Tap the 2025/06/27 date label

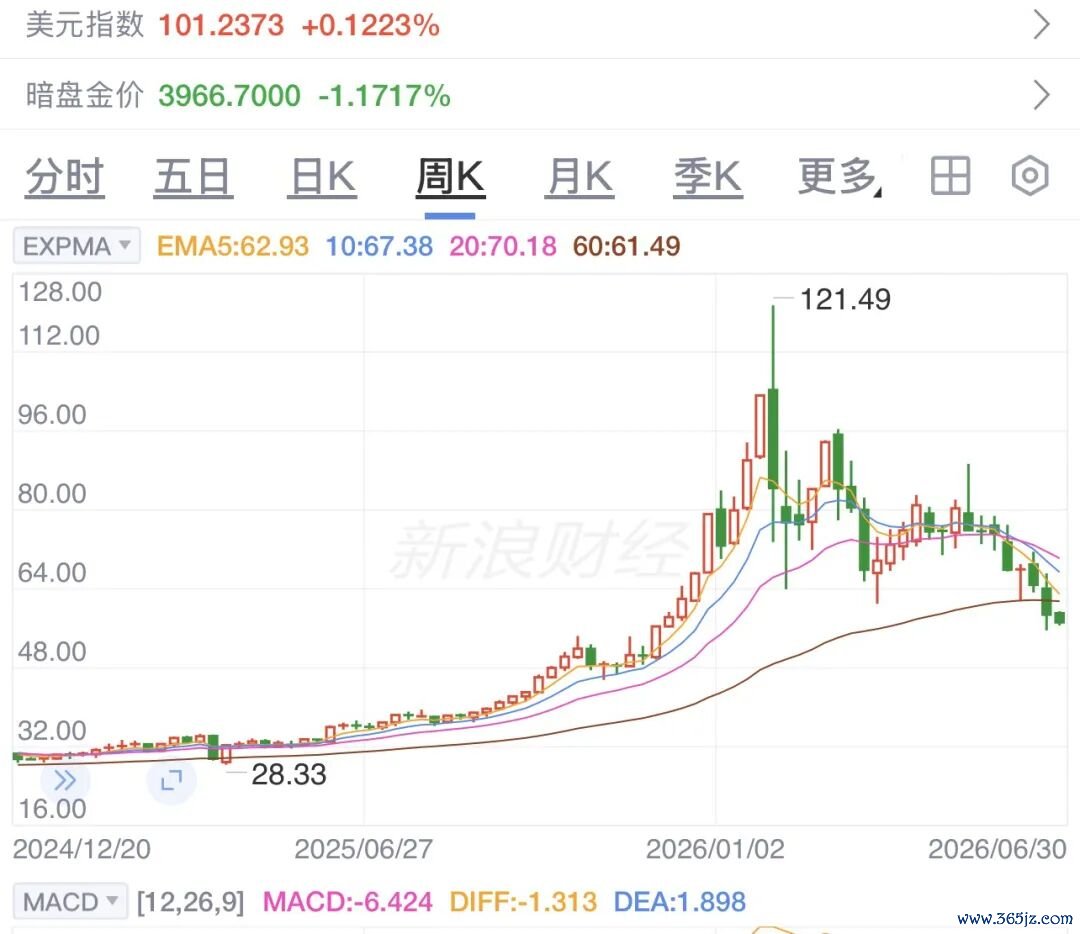click(x=364, y=849)
